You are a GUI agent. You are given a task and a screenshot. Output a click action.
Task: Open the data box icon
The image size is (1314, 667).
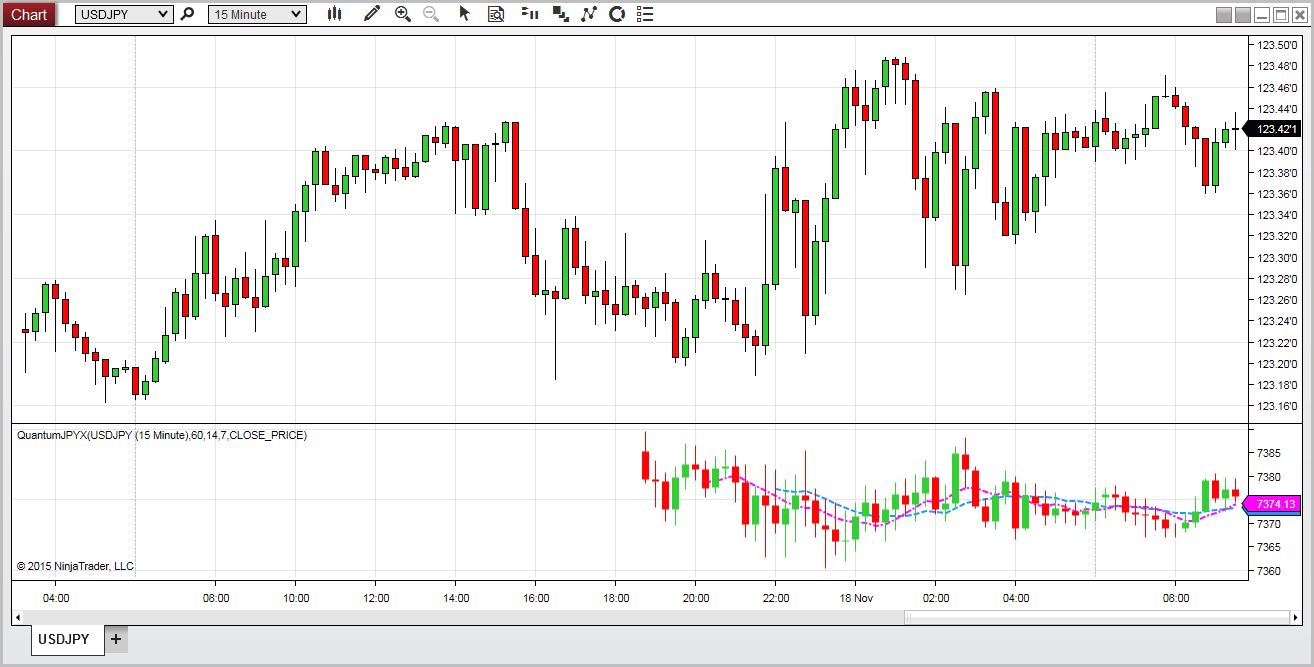496,14
